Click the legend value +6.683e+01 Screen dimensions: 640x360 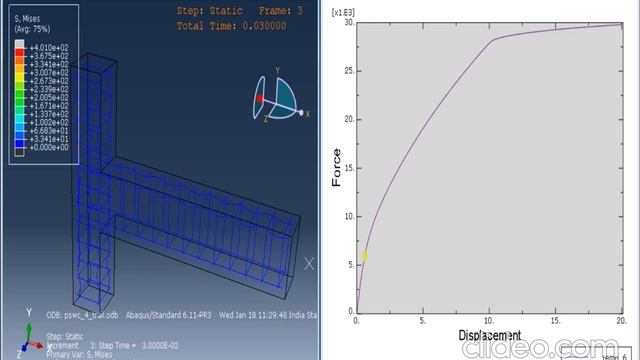point(49,131)
